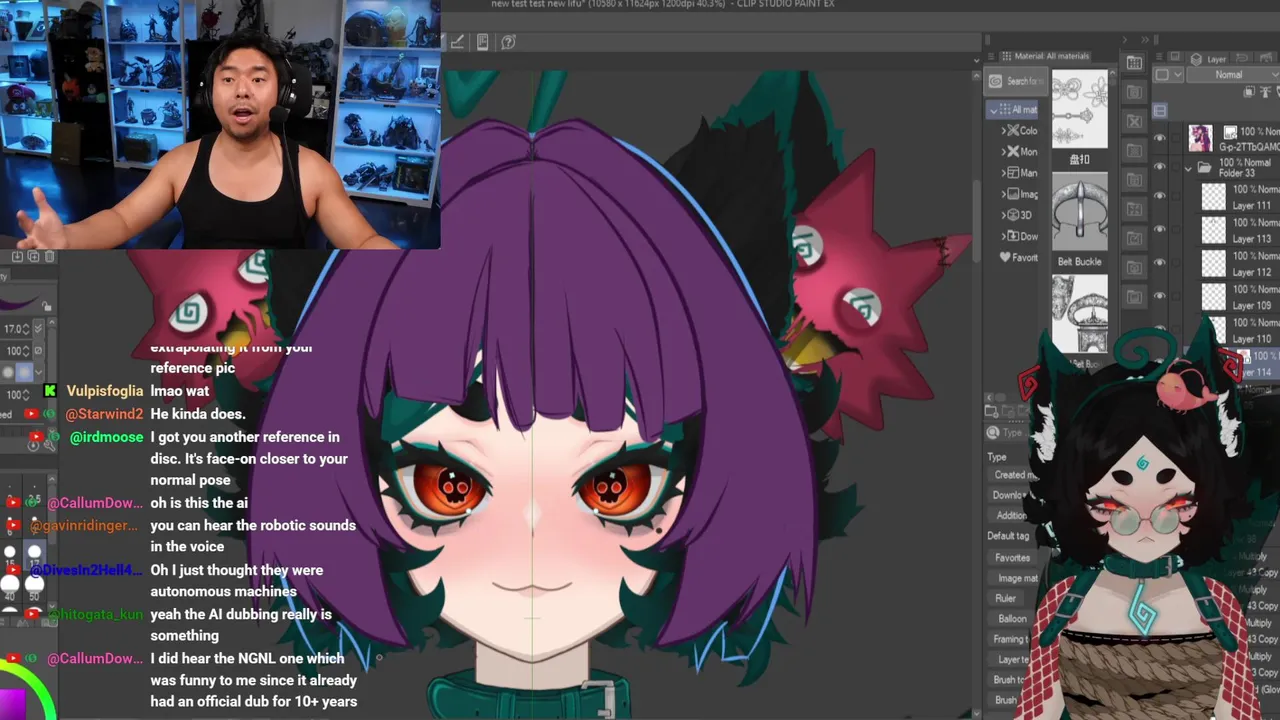This screenshot has width=1280, height=720.
Task: Click the top material palette dock icon
Action: coord(1134,63)
